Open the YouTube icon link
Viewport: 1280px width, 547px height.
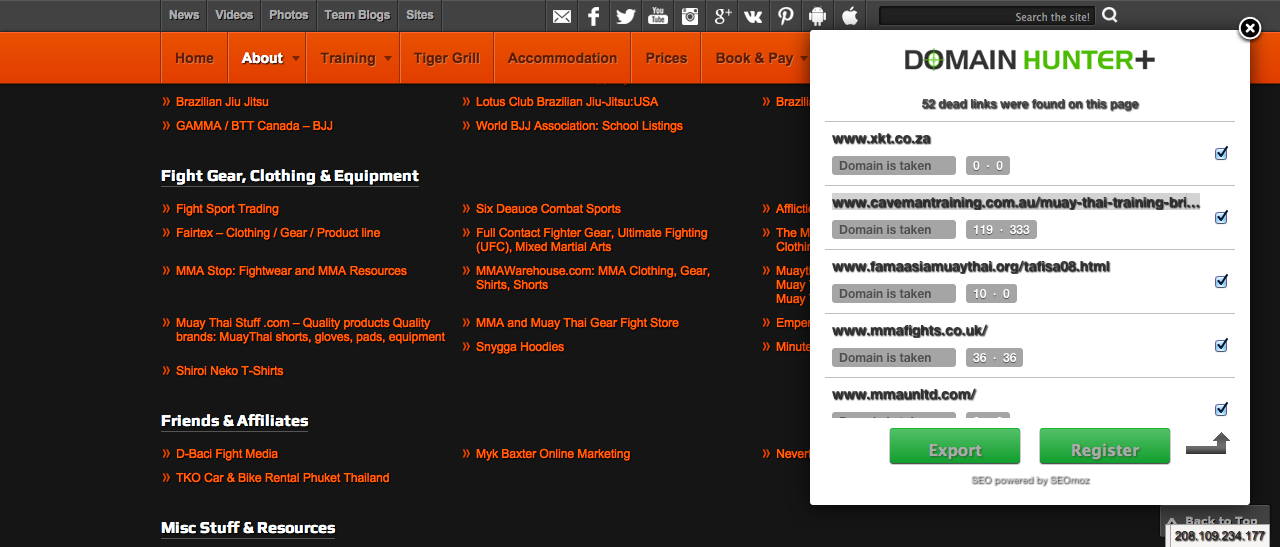658,16
